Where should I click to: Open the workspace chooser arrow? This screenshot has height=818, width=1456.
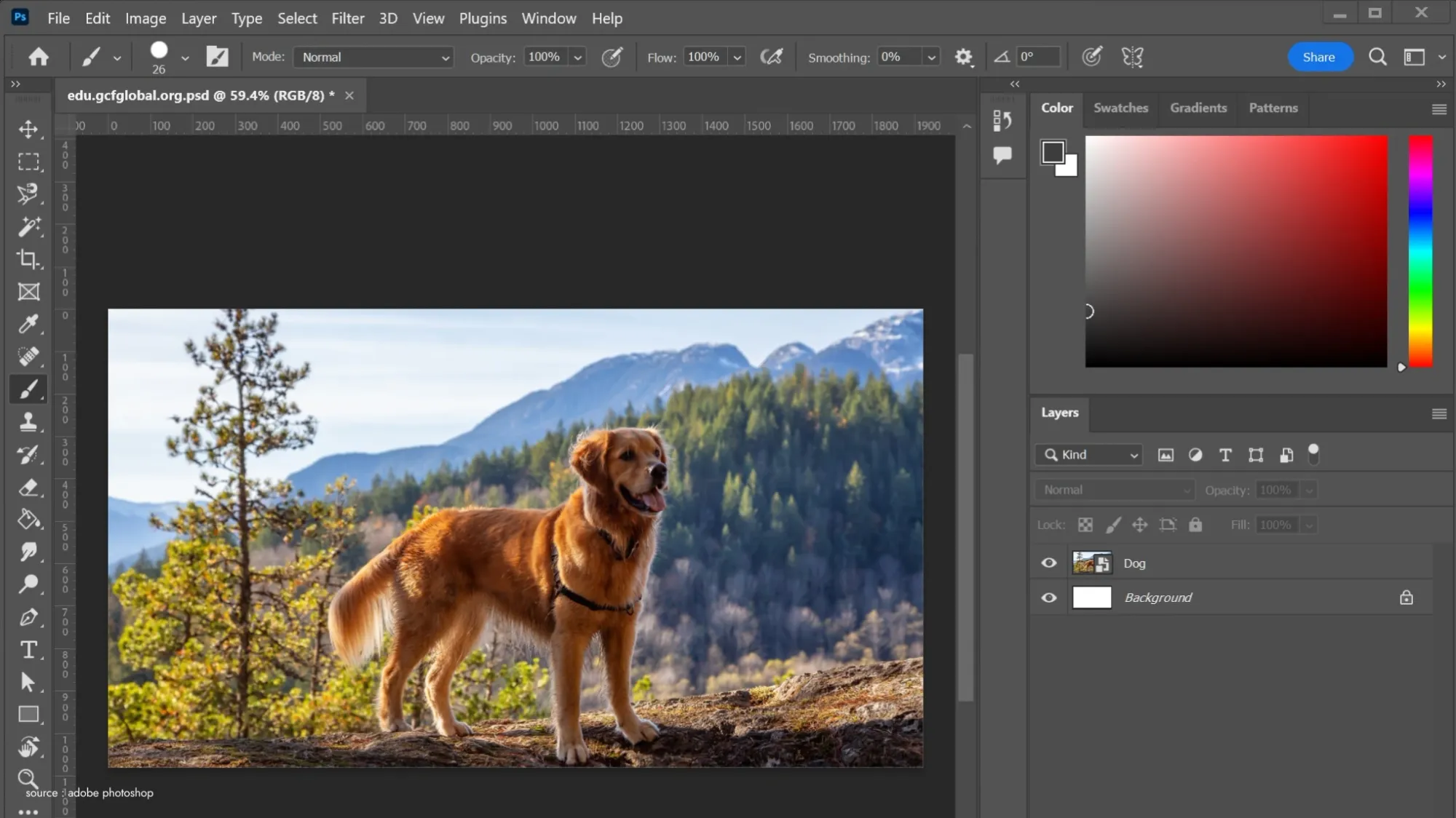coord(1441,57)
